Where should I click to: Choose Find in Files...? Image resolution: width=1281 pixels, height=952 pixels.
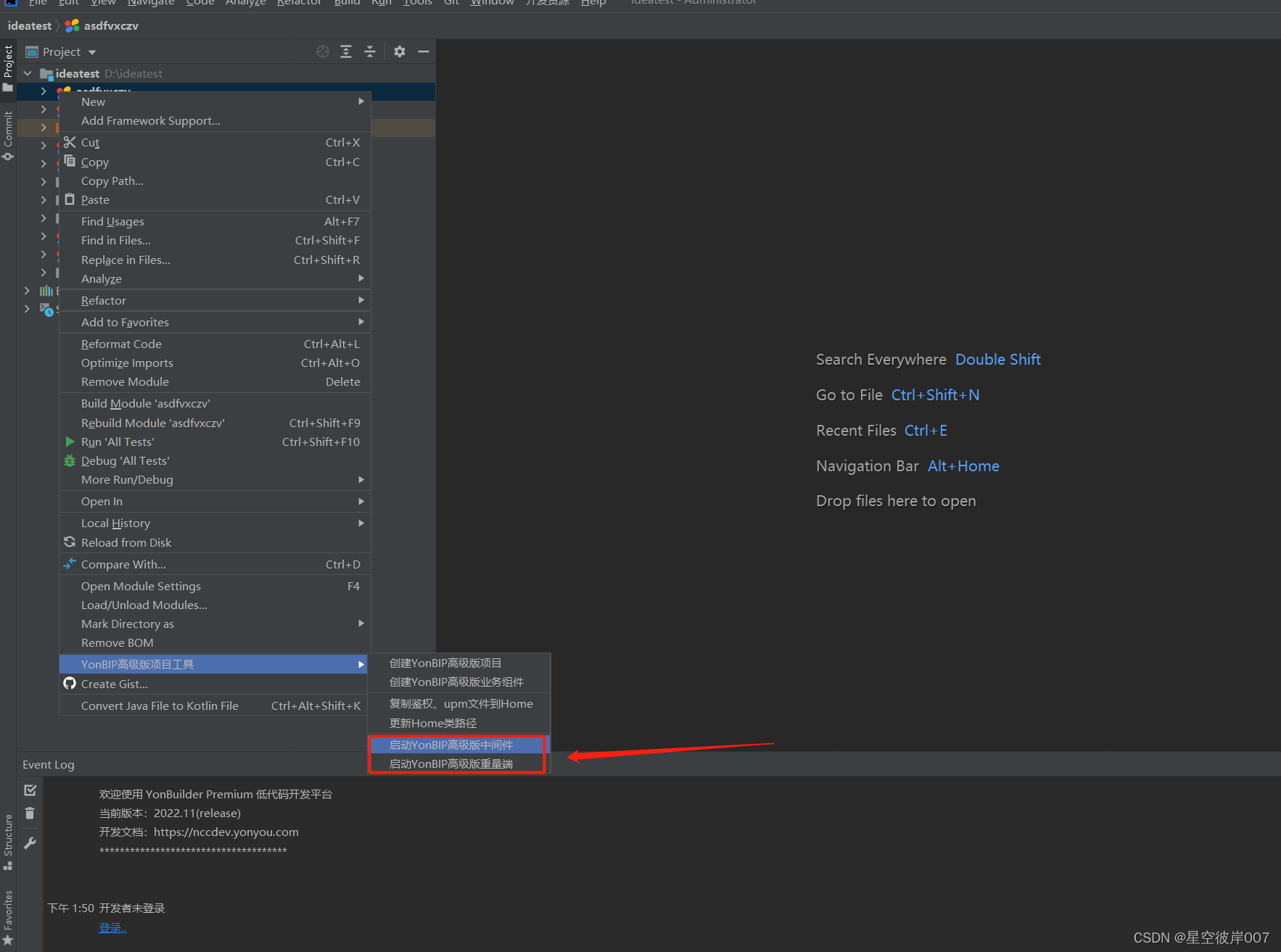pyautogui.click(x=215, y=241)
